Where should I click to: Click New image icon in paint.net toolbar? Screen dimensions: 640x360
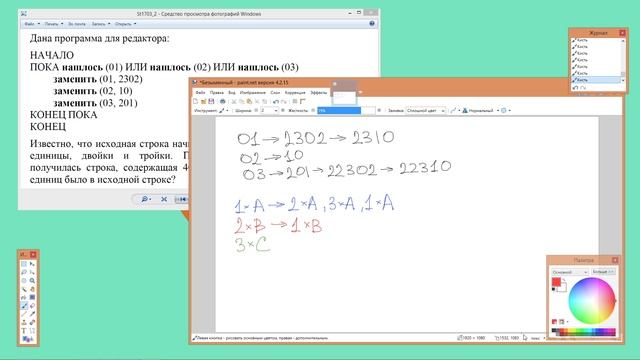[x=196, y=101]
